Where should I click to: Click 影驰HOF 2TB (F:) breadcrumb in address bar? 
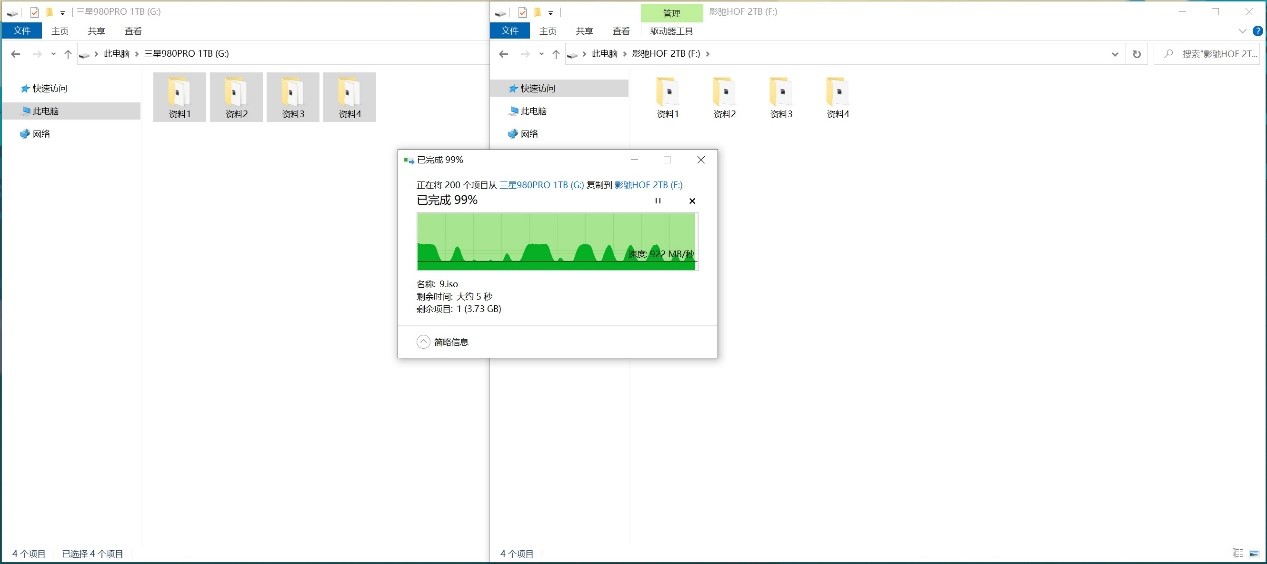(664, 54)
